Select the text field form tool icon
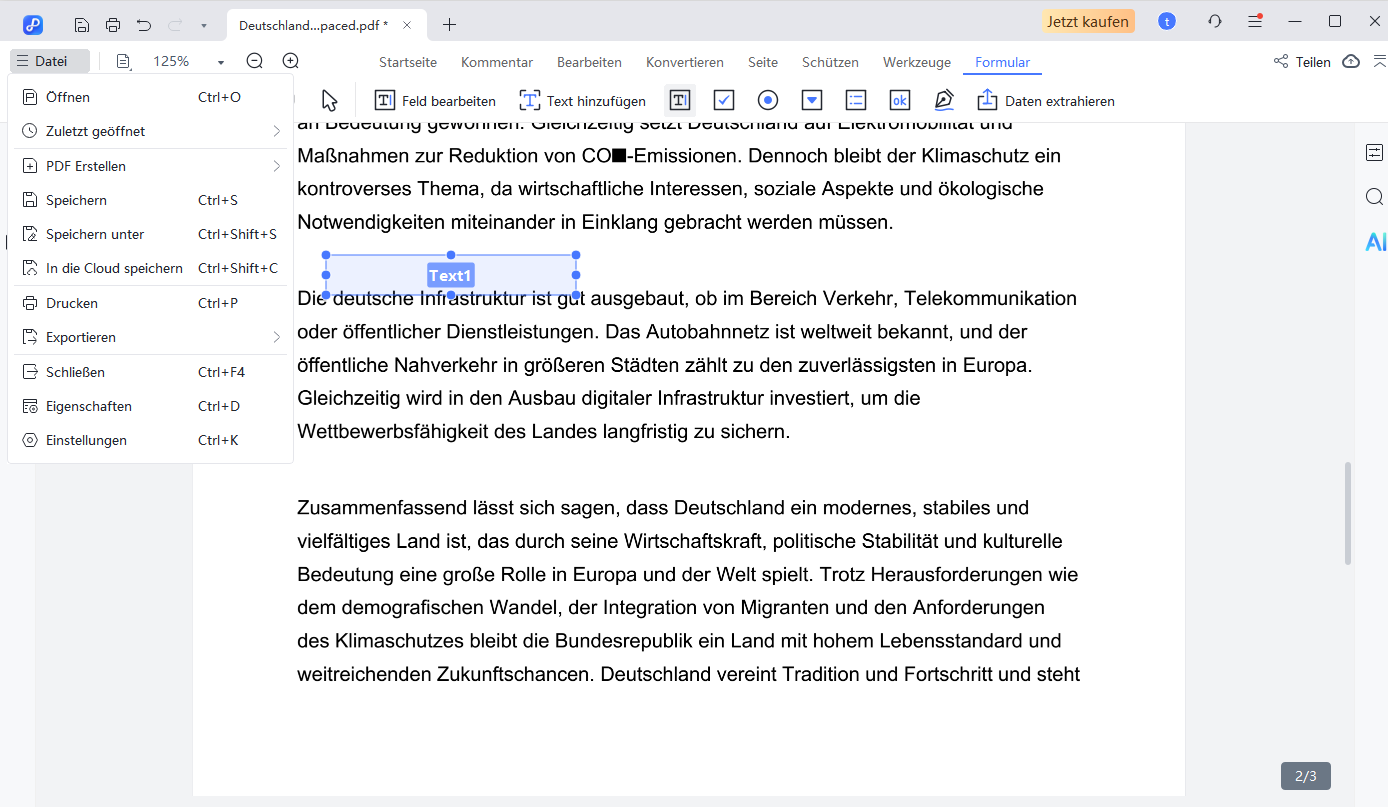The image size is (1388, 807). [680, 100]
